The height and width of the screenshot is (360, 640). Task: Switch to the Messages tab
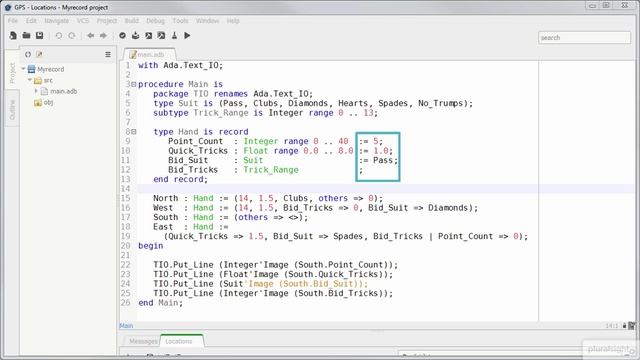tap(142, 341)
